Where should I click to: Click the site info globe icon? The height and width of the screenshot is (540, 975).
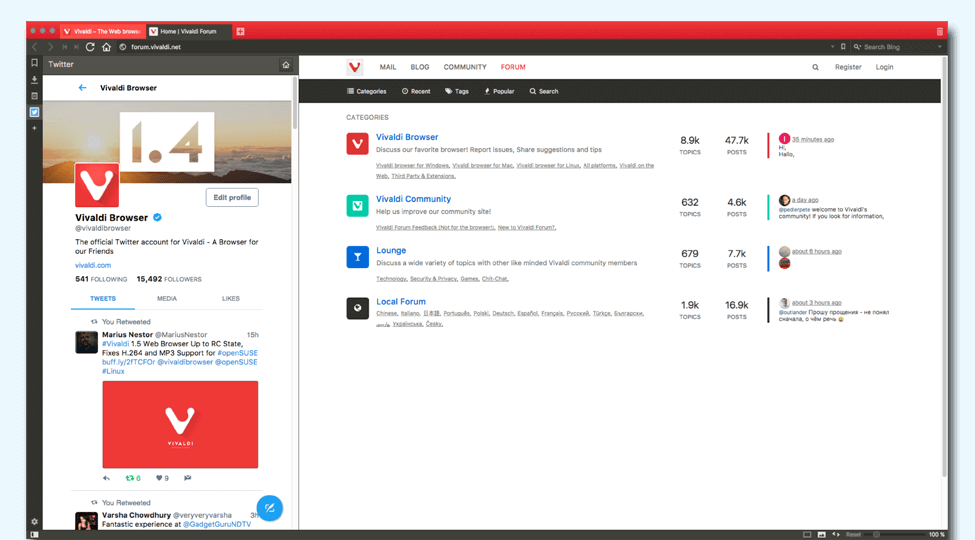(122, 47)
